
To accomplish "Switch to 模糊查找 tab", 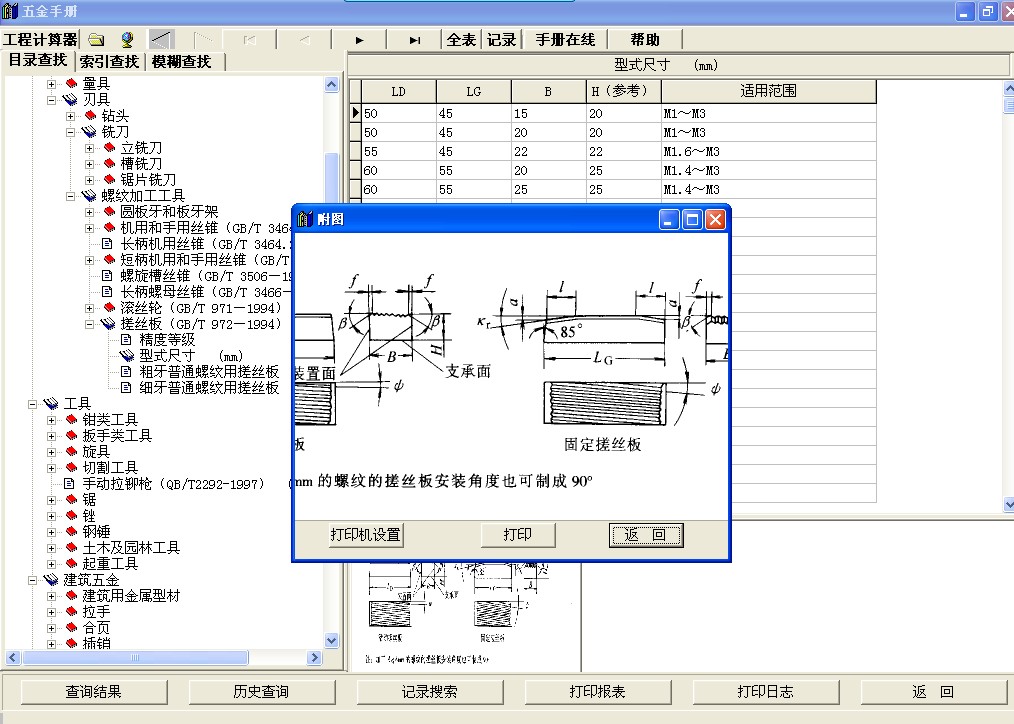I will point(181,61).
